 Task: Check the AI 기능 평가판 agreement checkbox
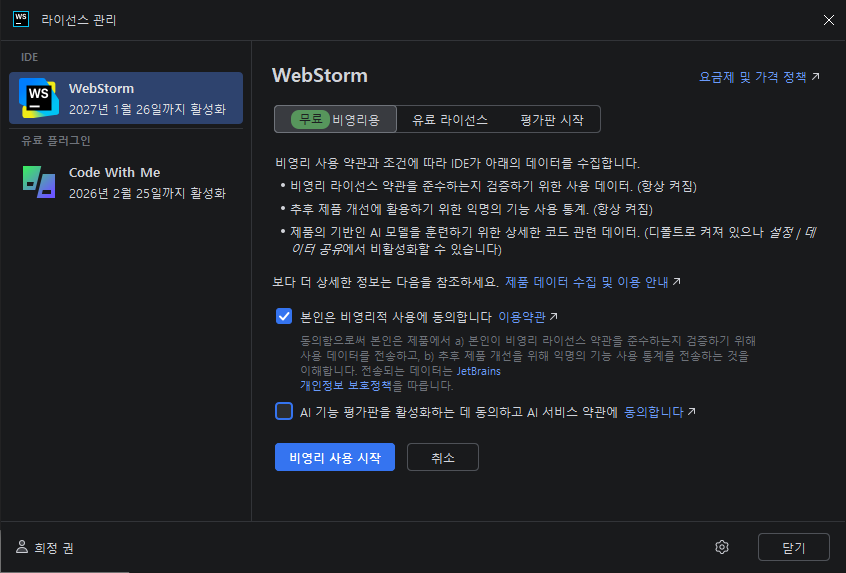coord(284,411)
